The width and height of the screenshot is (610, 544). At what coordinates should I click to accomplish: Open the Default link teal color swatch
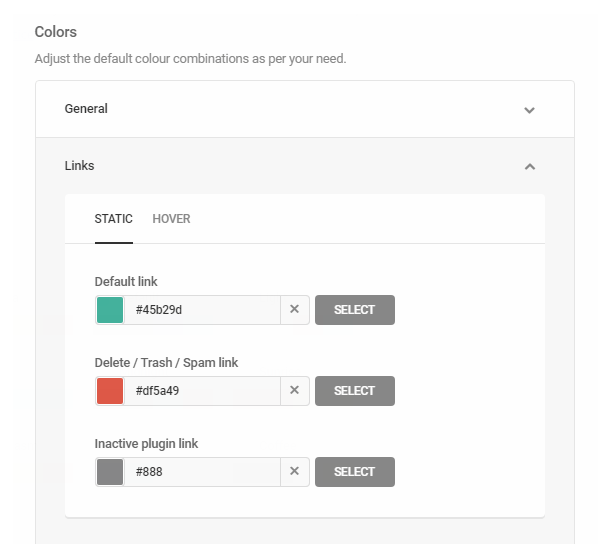click(110, 310)
